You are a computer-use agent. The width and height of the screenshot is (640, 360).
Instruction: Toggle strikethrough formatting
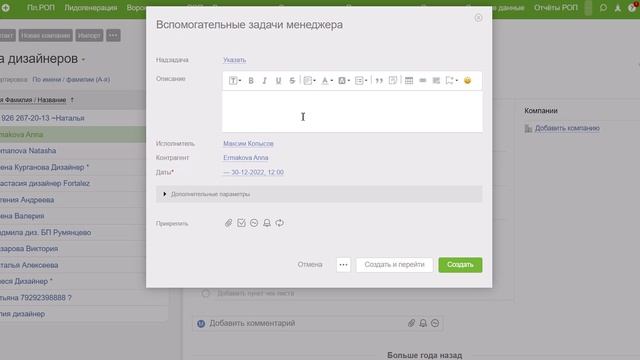(292, 80)
